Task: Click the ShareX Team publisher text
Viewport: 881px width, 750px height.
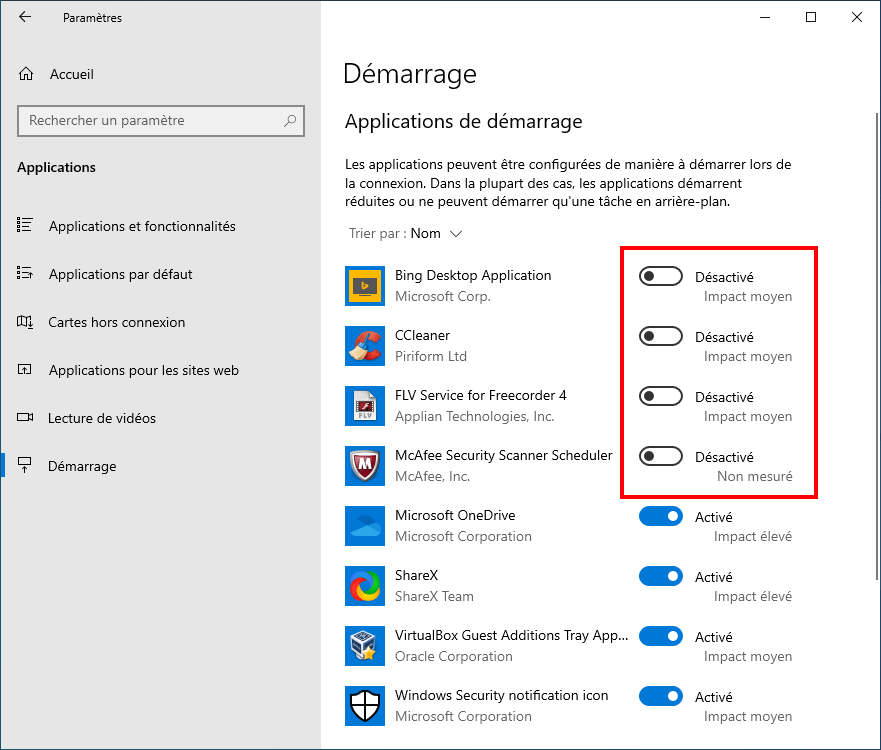Action: 434,596
